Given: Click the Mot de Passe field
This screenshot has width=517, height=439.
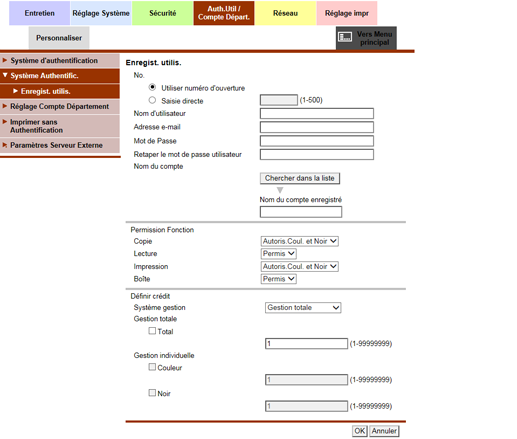Looking at the screenshot, I should click(317, 141).
